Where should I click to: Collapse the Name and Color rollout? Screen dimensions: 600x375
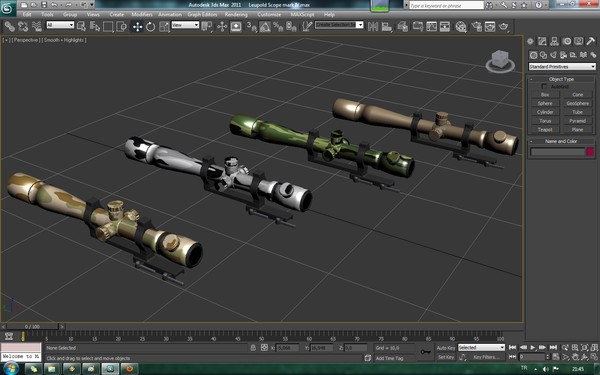(x=561, y=141)
